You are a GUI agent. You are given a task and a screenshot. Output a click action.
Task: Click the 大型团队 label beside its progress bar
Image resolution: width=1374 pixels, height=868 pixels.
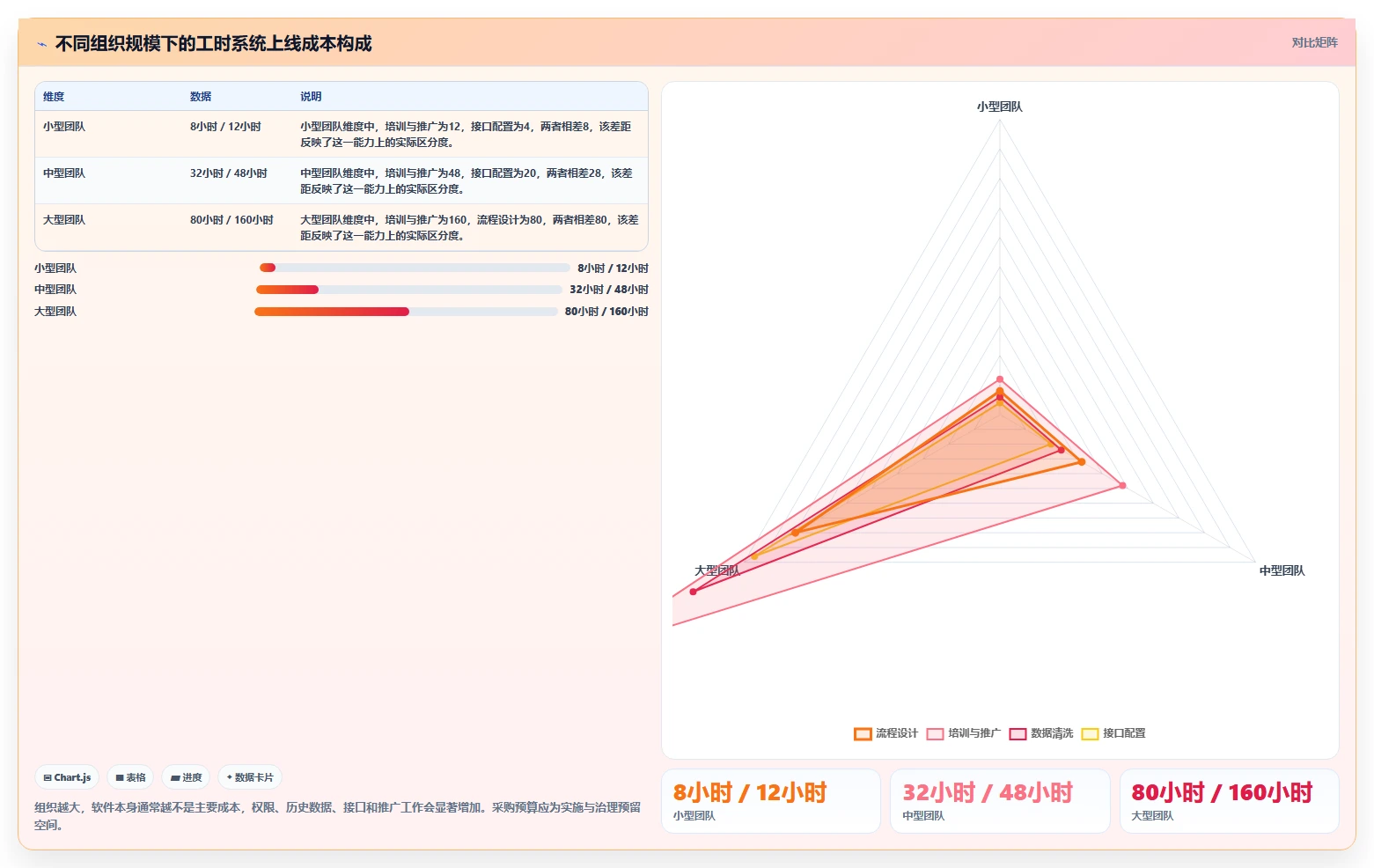click(55, 312)
